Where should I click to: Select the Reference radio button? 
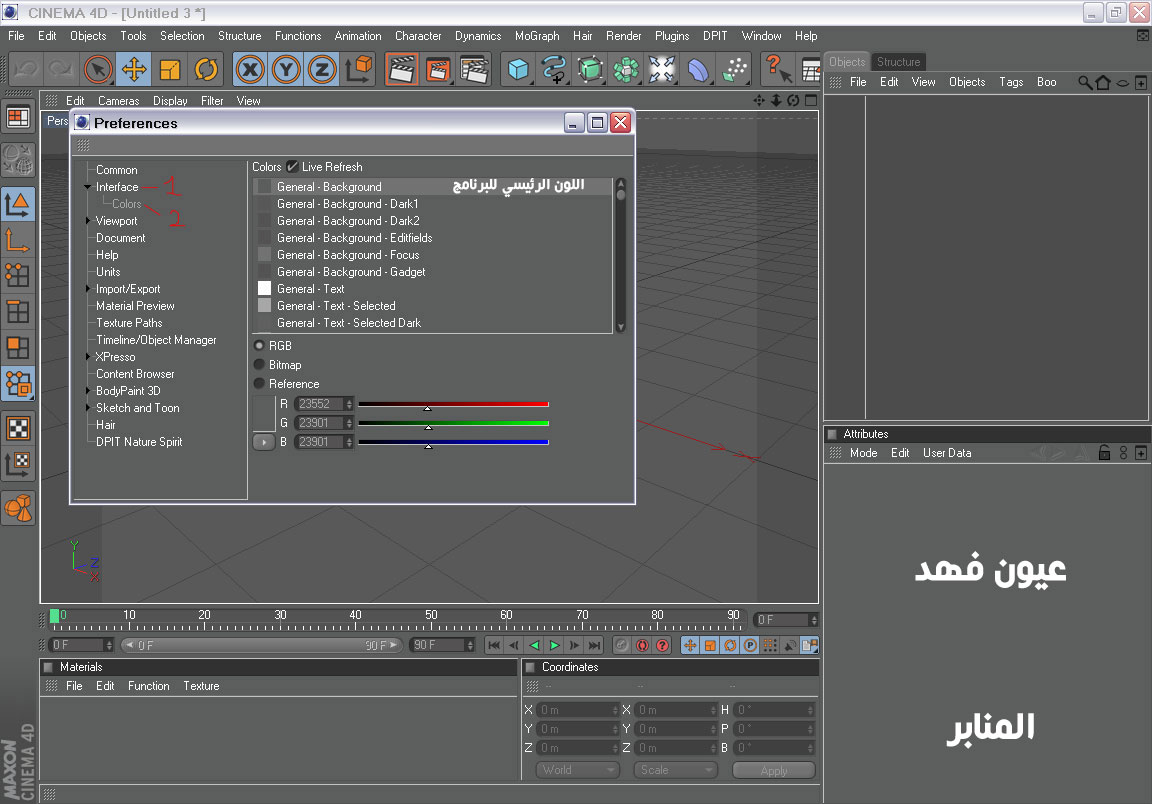tap(259, 384)
